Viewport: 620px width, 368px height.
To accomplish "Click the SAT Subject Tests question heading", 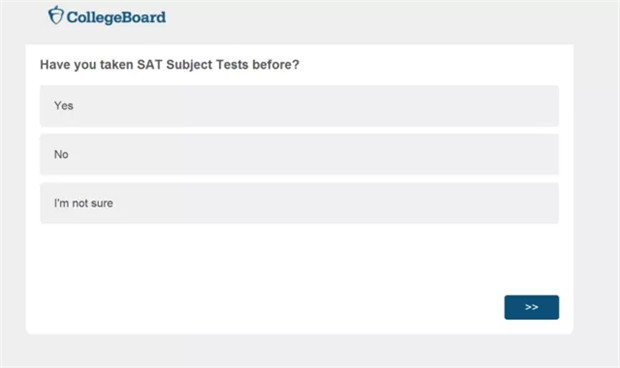I will pos(170,65).
